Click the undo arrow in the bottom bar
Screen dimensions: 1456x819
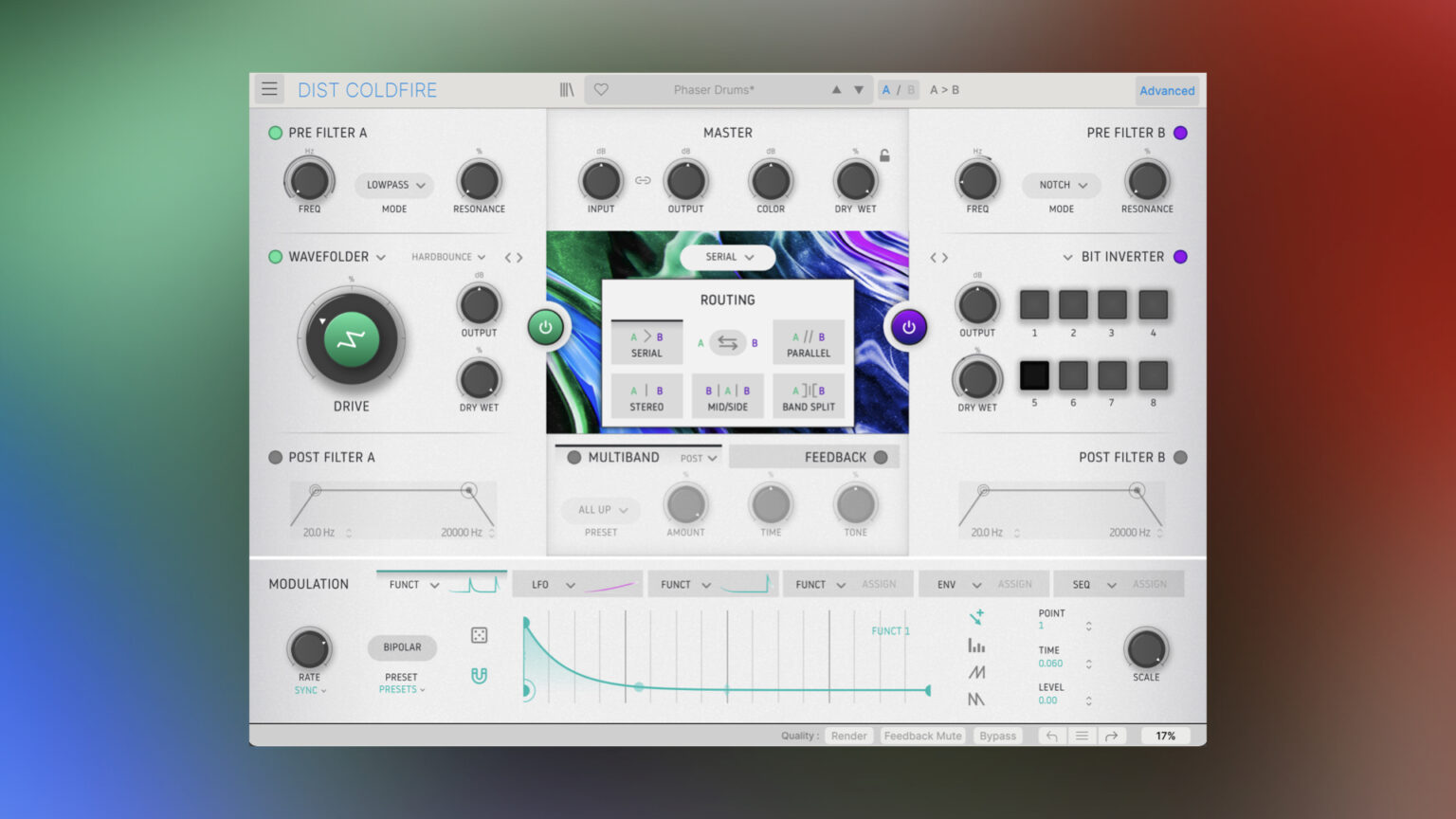[1050, 735]
